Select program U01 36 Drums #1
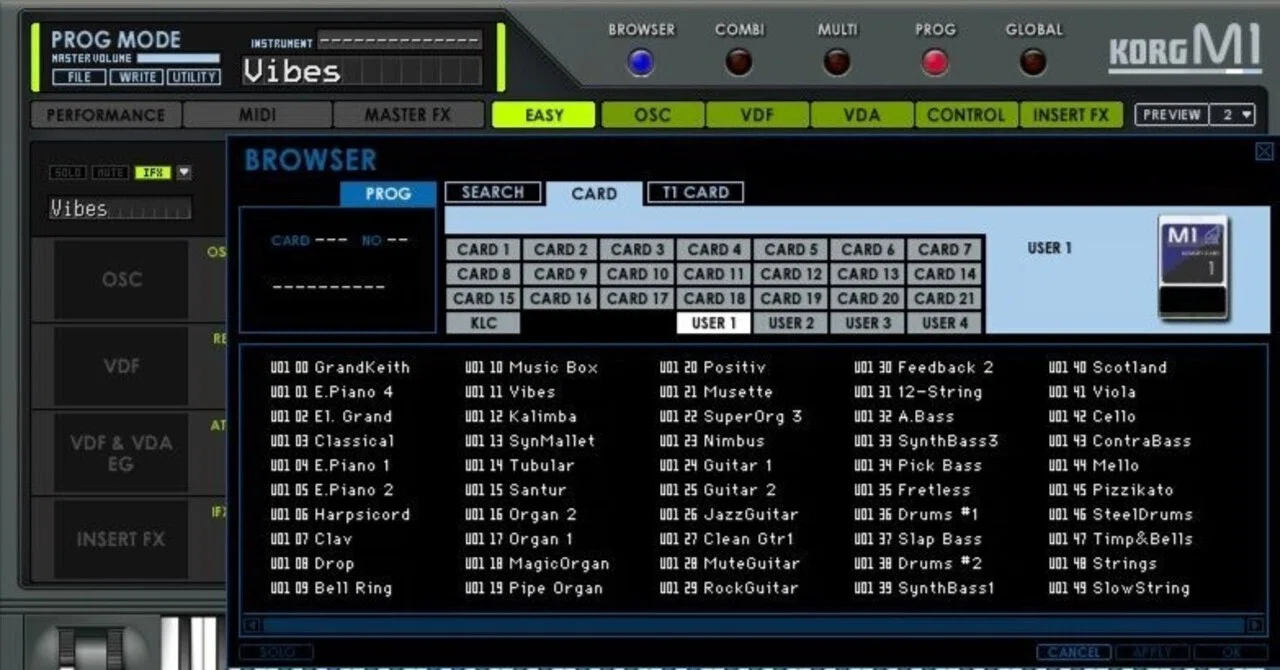 916,514
